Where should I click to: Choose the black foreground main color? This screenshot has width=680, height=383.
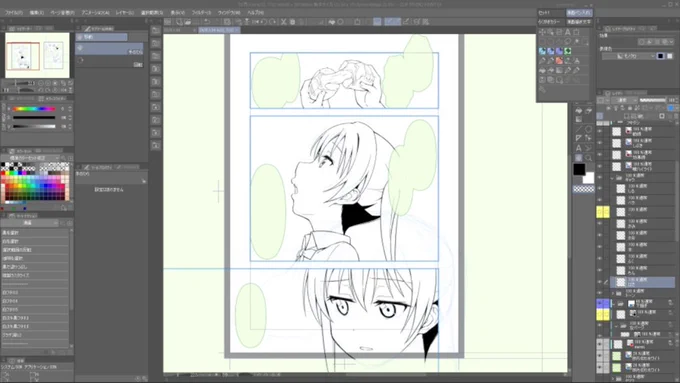(x=579, y=169)
